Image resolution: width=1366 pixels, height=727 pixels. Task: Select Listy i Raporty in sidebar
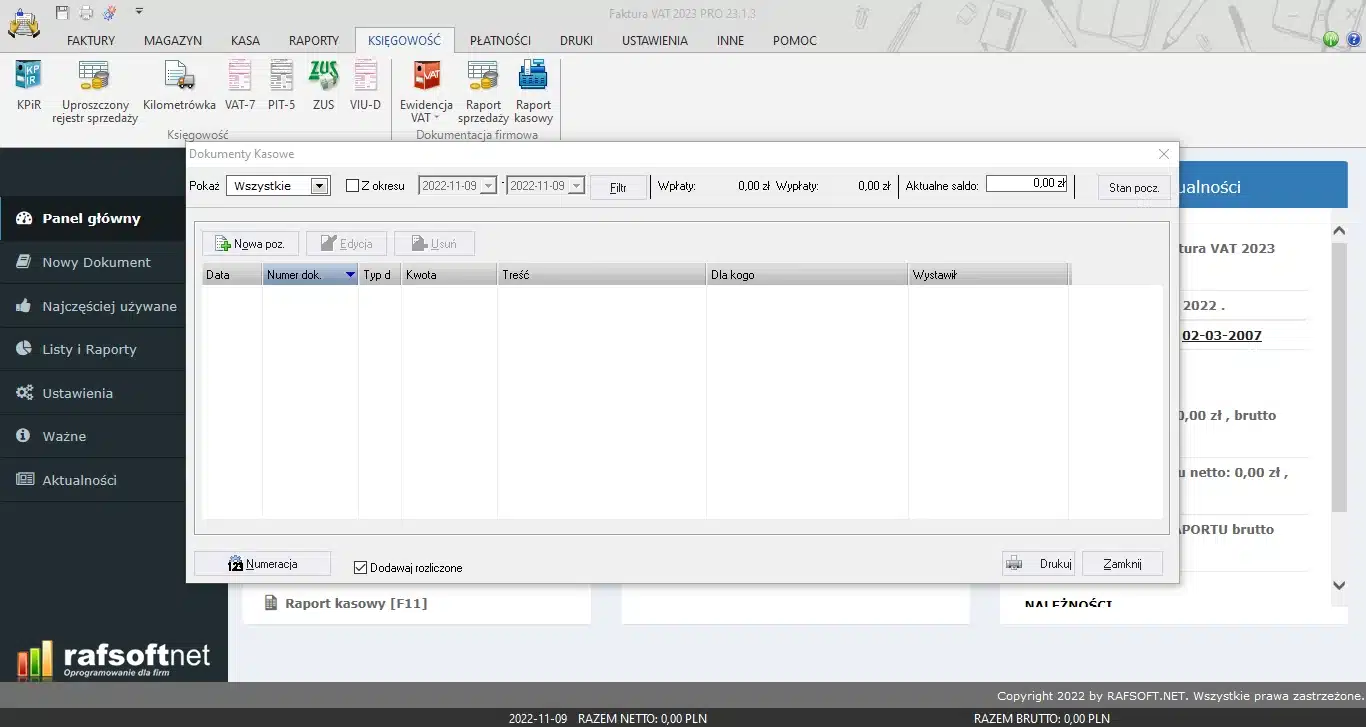[89, 350]
